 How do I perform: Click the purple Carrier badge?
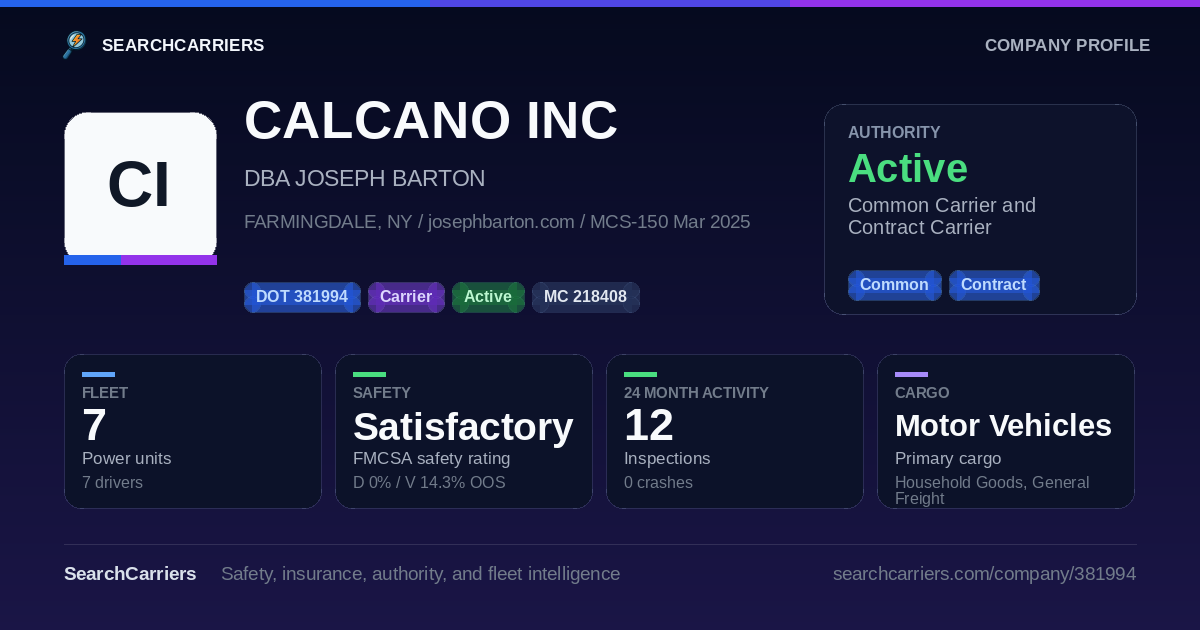pos(406,297)
